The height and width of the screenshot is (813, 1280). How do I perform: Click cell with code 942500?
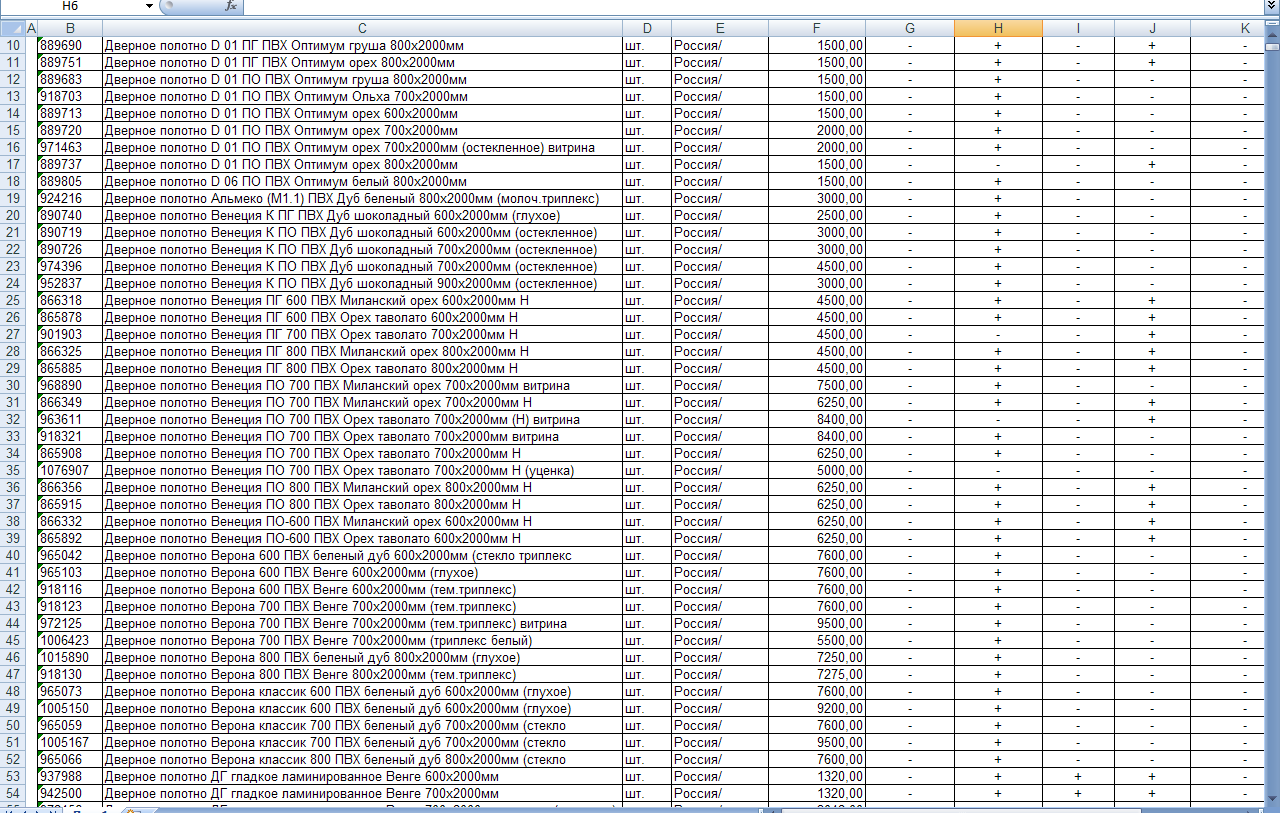(x=69, y=793)
